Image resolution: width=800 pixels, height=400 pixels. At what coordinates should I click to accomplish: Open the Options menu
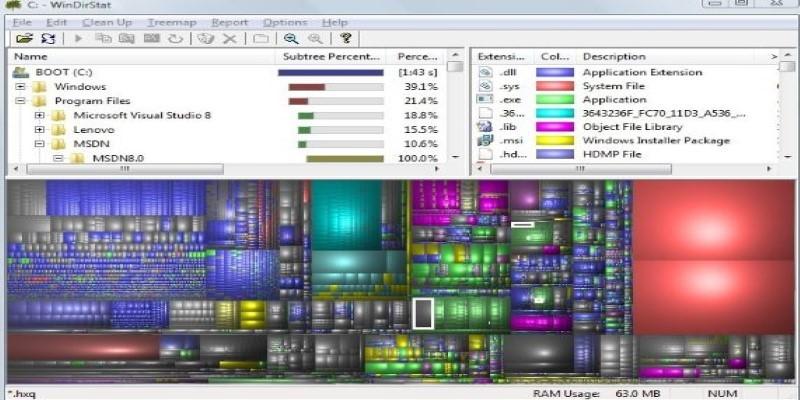[x=285, y=22]
